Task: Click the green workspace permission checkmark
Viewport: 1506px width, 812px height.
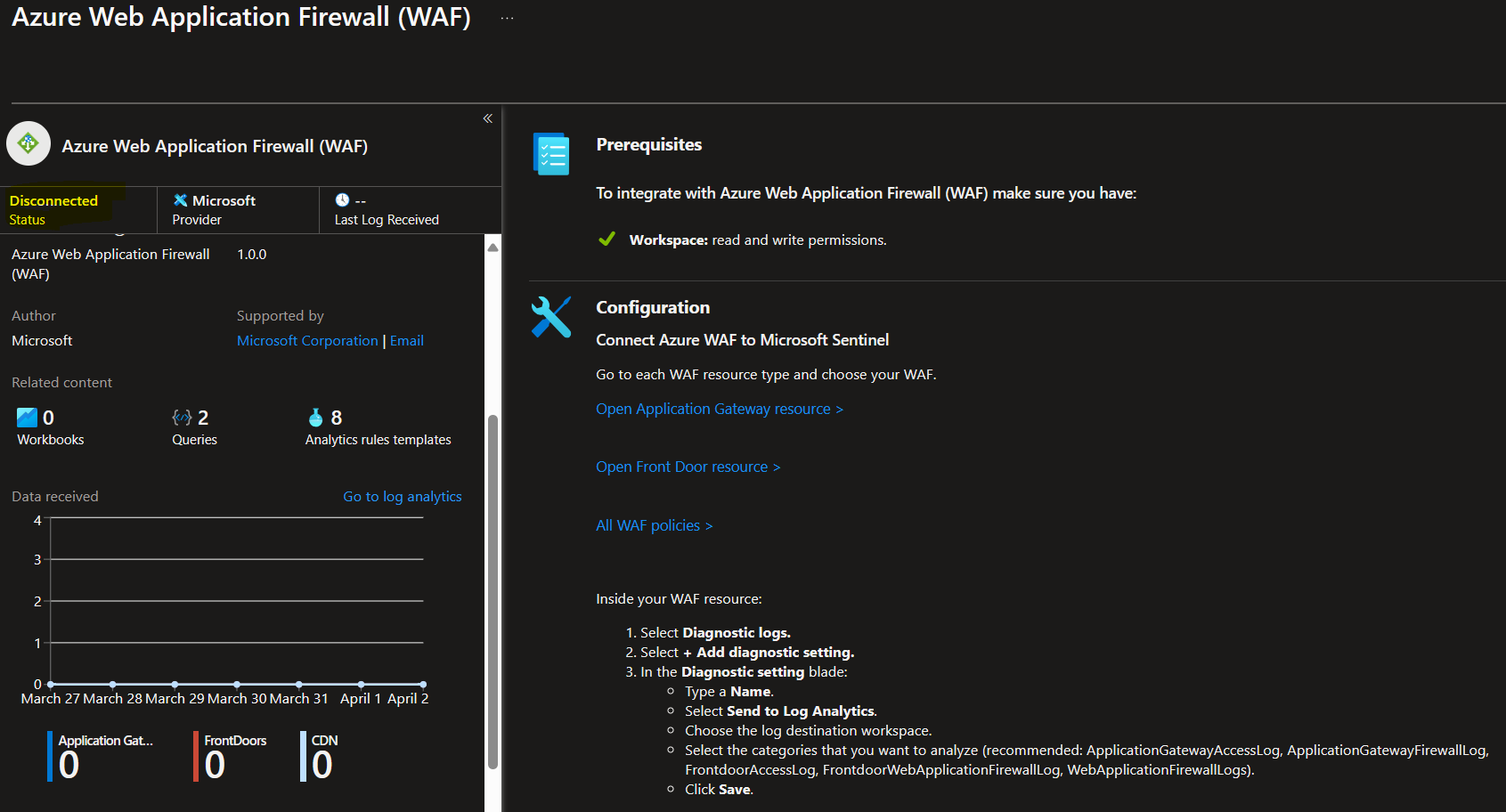Action: click(606, 239)
